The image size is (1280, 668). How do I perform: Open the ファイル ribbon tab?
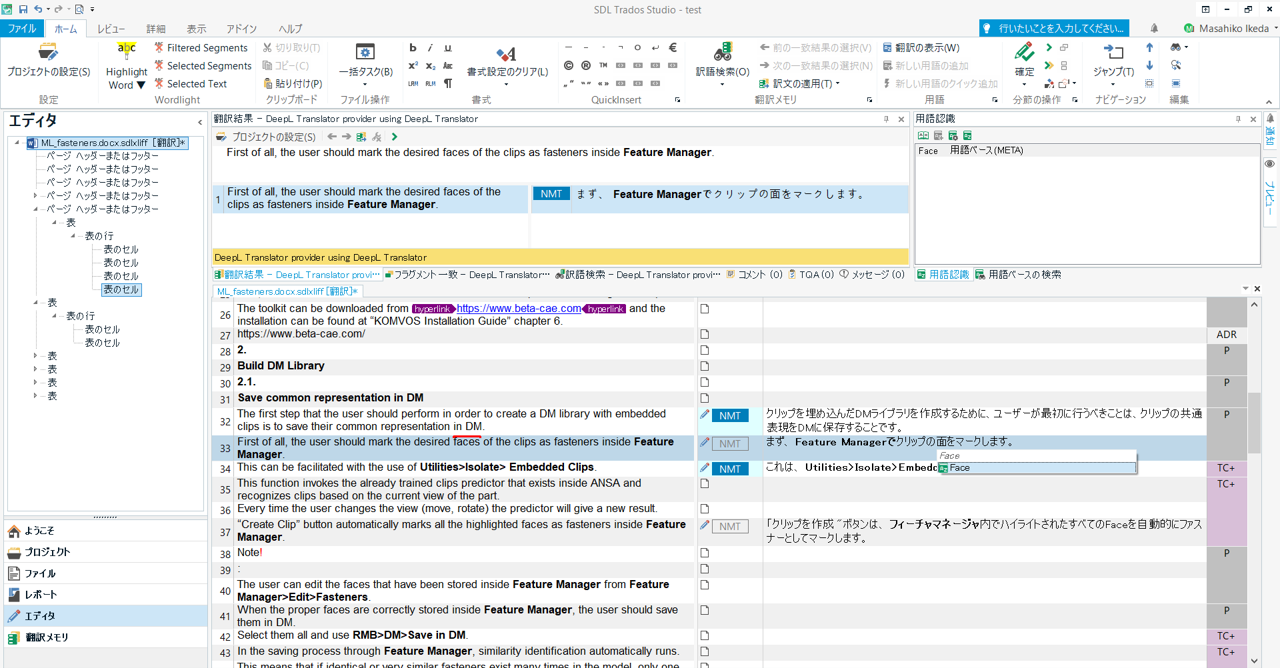point(22,29)
